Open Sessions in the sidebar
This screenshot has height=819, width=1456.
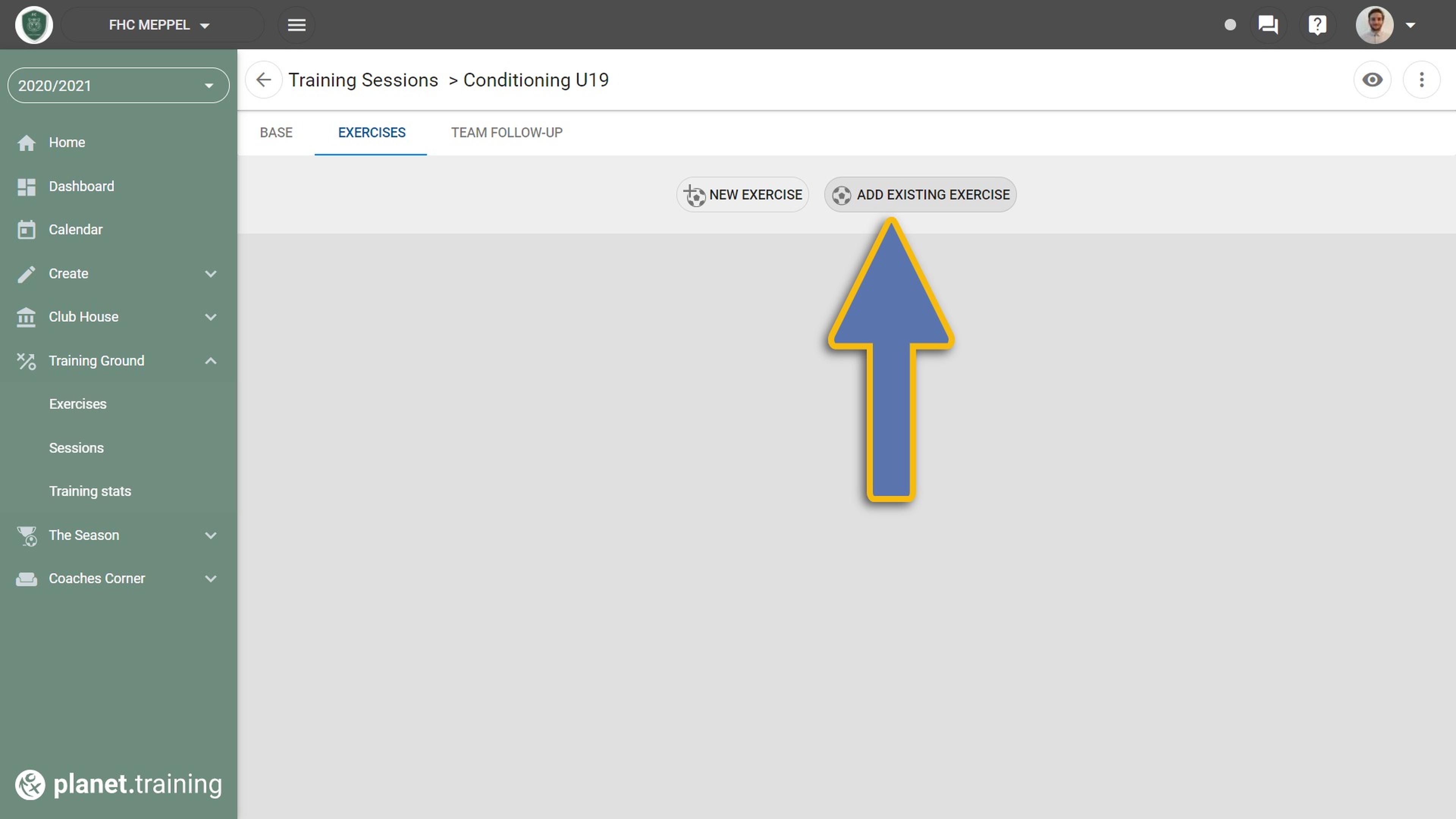coord(76,448)
